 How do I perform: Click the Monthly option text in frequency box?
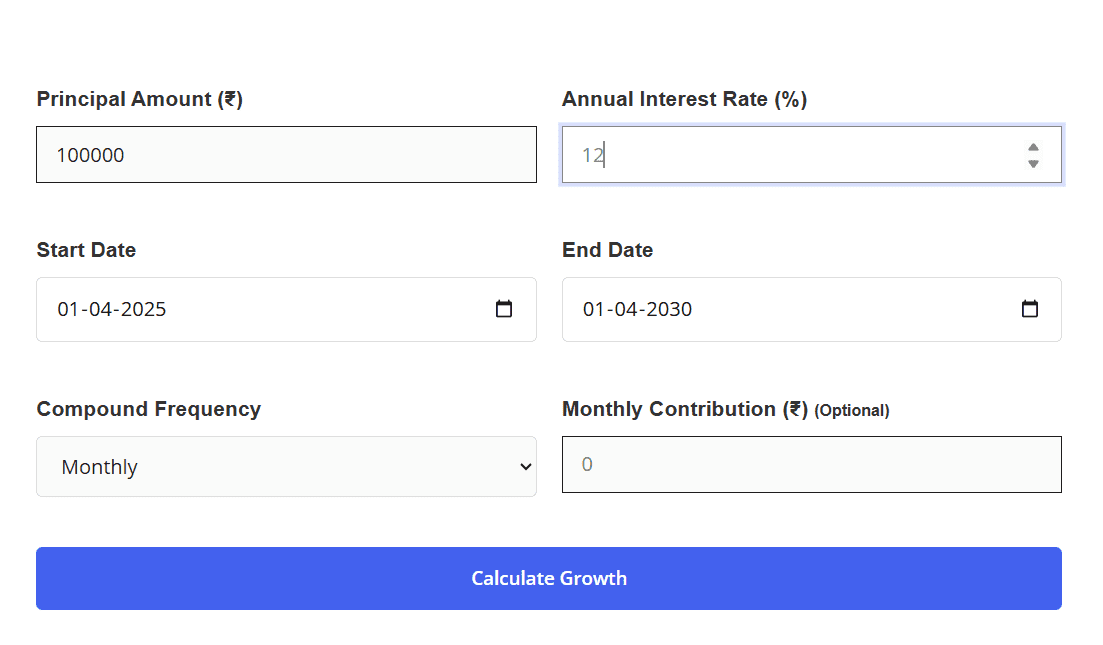click(100, 466)
